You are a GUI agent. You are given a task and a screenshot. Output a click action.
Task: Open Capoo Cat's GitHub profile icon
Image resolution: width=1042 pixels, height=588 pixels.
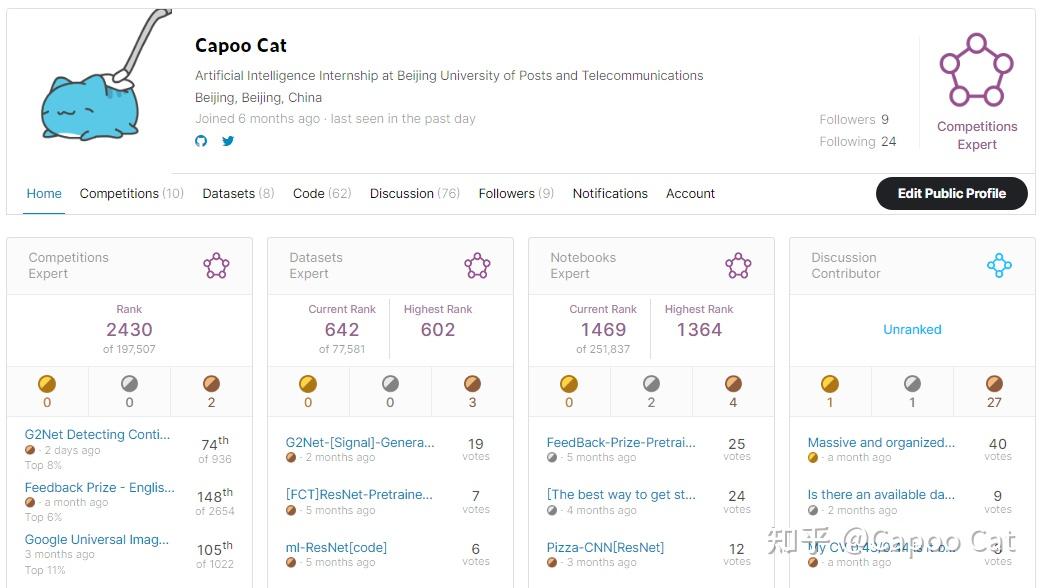click(x=200, y=142)
